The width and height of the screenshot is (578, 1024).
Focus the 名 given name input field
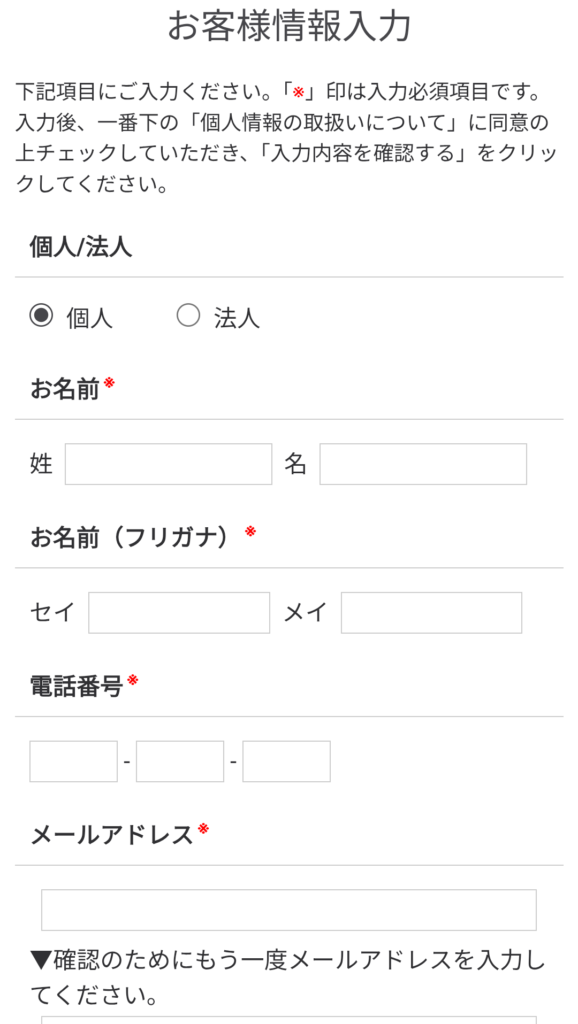point(423,464)
